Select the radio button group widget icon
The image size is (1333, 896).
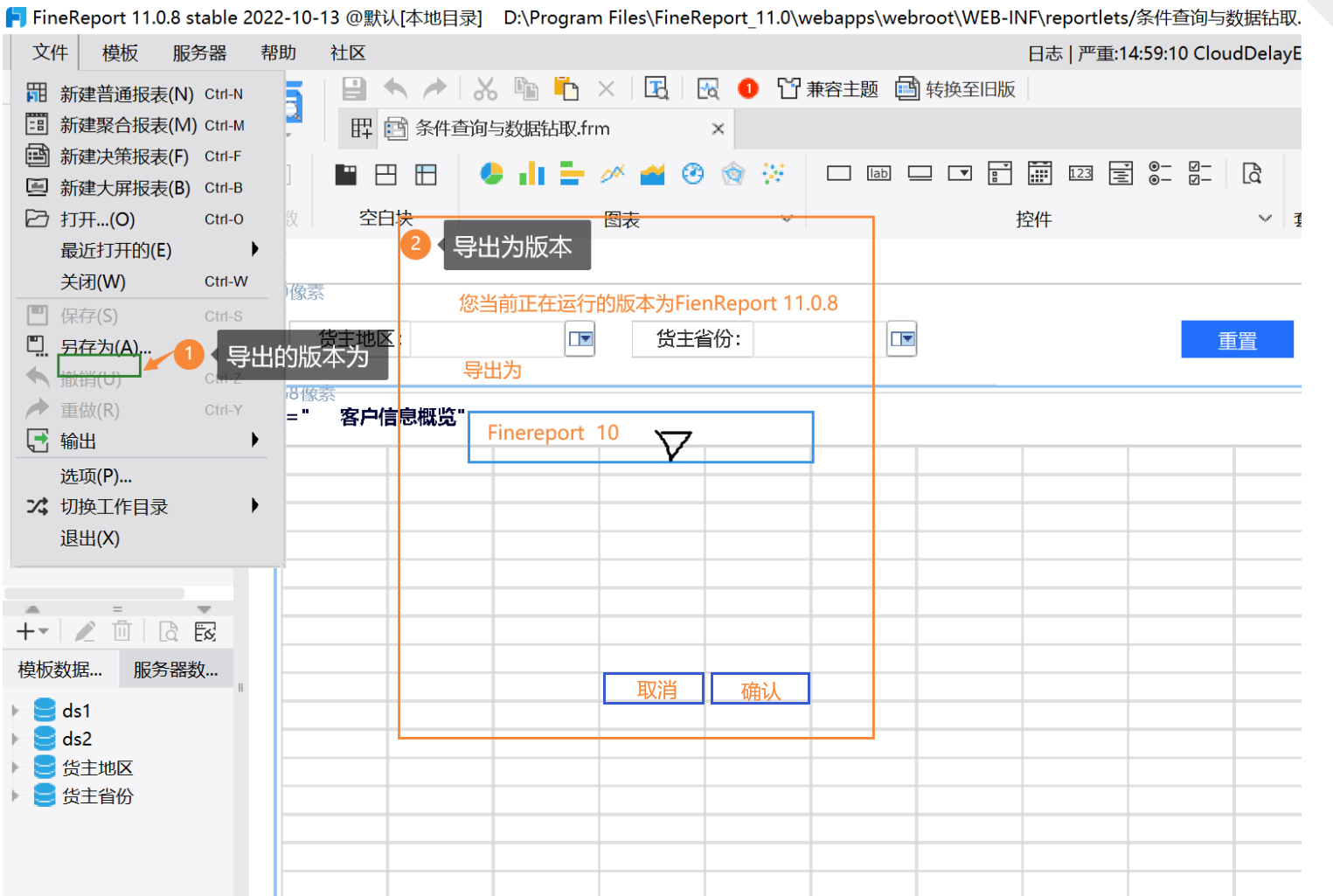pos(1160,173)
